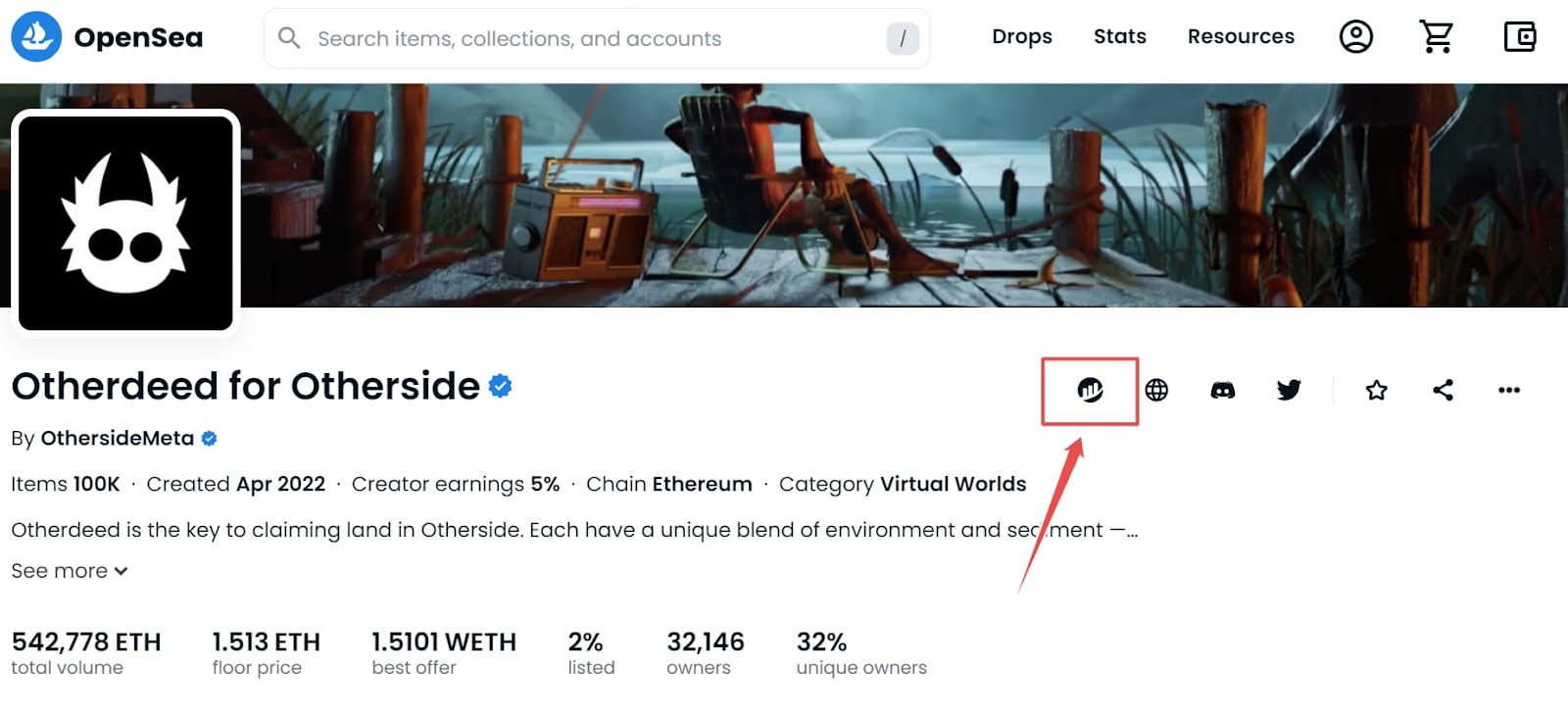Open the Resources menu
The image size is (1568, 712).
pyautogui.click(x=1241, y=36)
